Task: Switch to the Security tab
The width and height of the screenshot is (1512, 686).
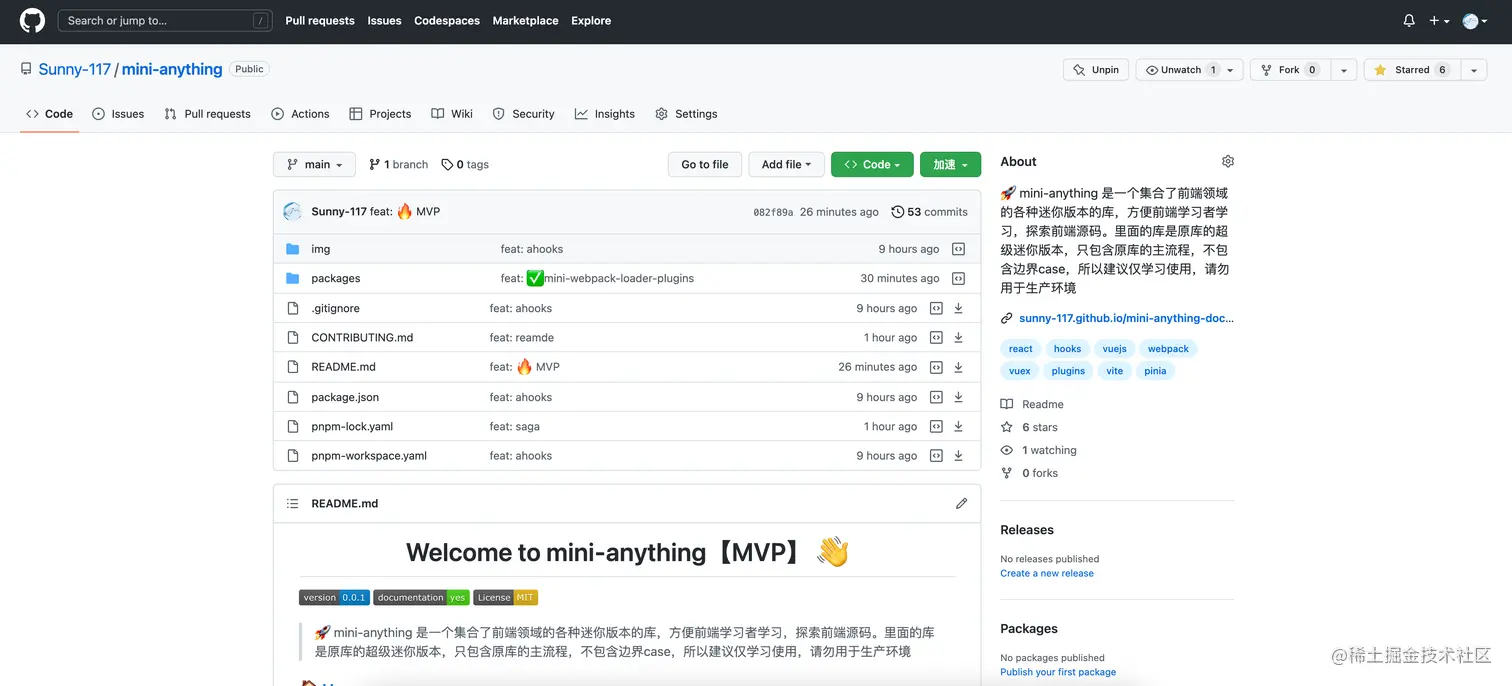Action: [x=523, y=114]
